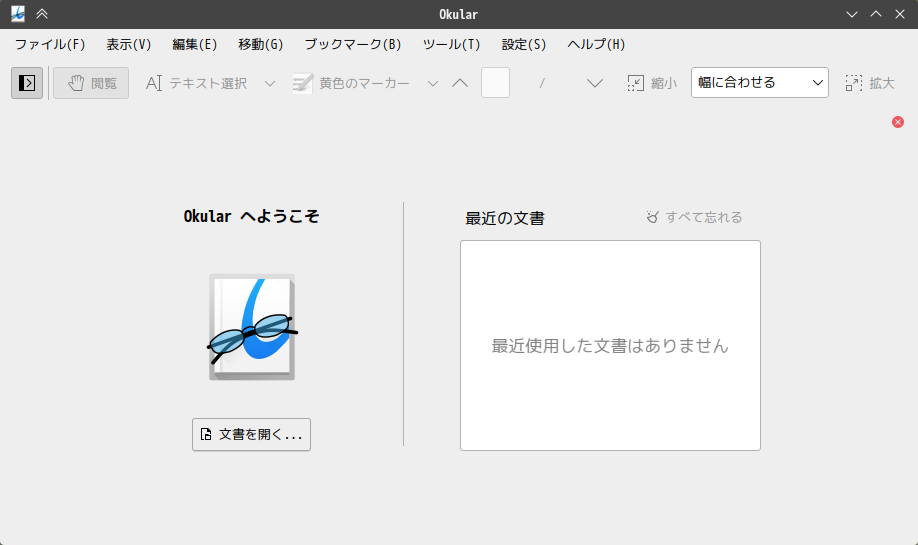Minimize the Okular window
918x545 pixels.
852,14
